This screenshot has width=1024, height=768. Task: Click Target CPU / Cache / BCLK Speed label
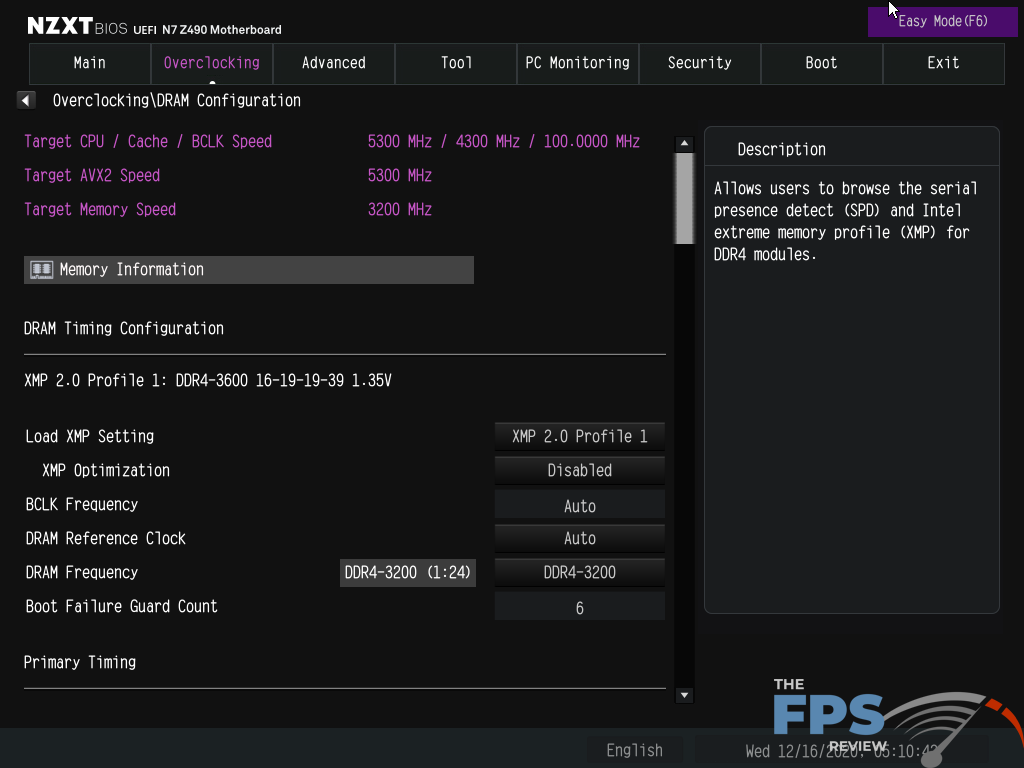(x=148, y=142)
